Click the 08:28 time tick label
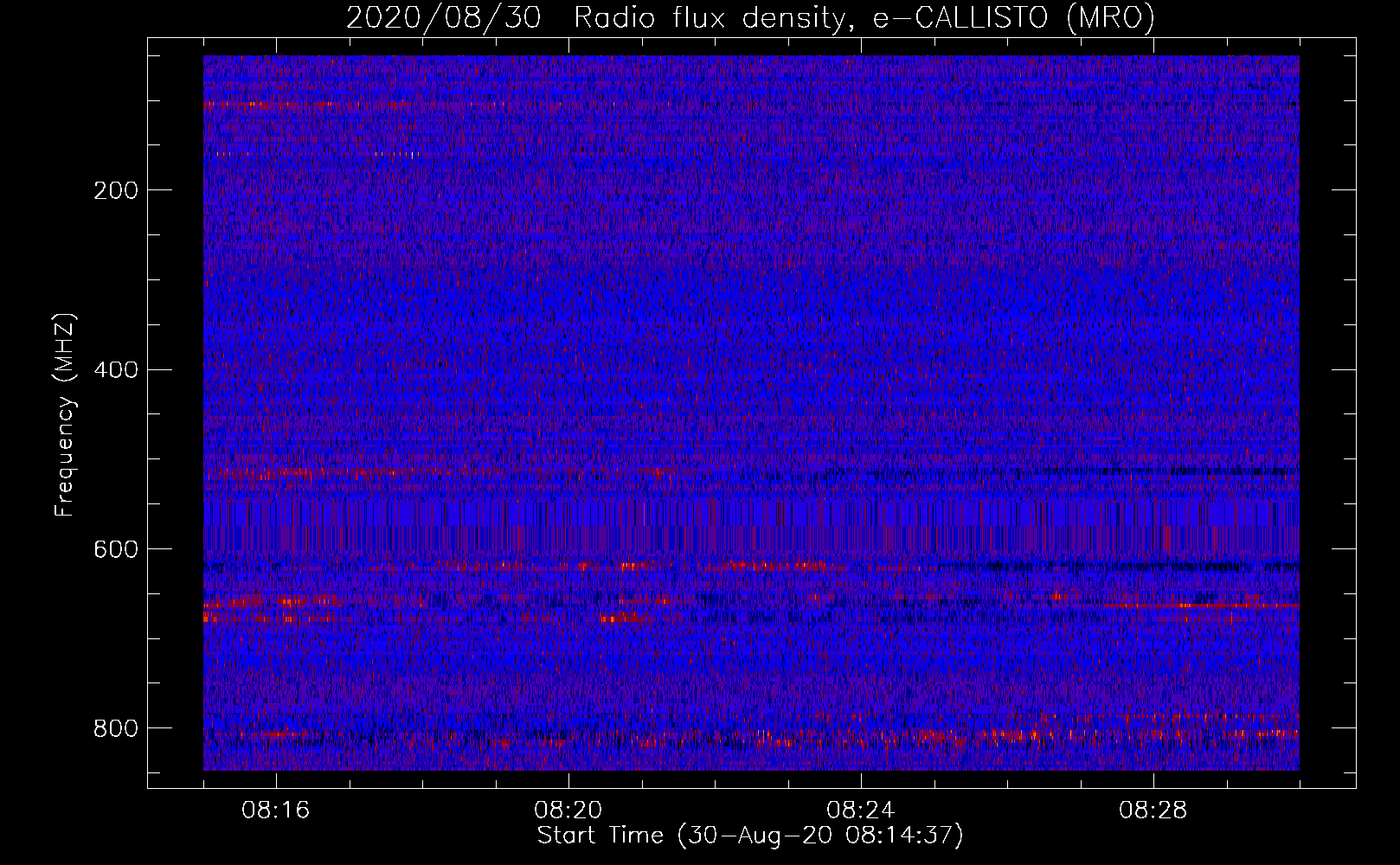The width and height of the screenshot is (1400, 865). 1153,811
